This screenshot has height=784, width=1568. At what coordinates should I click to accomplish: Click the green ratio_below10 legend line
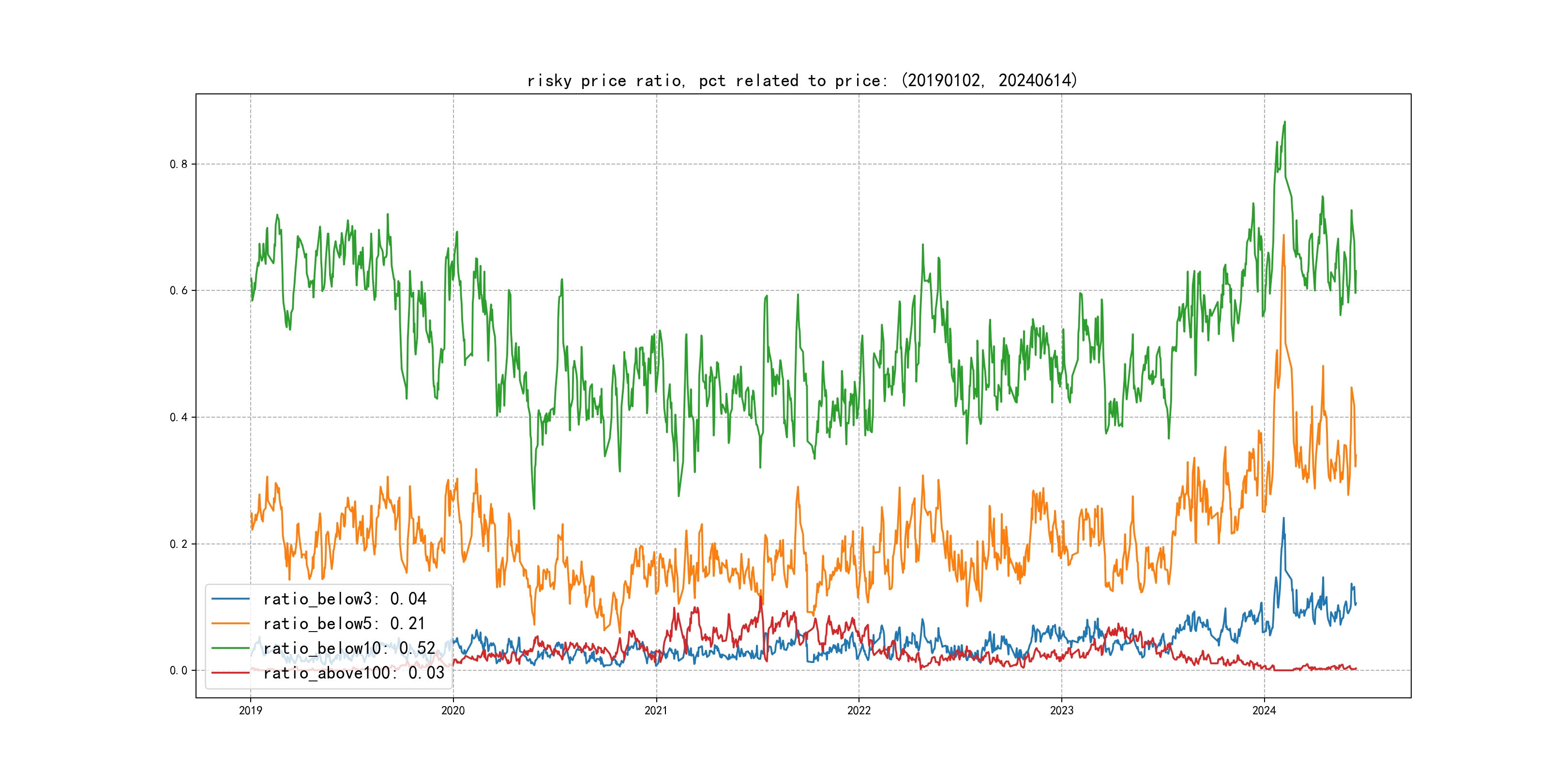[x=230, y=648]
